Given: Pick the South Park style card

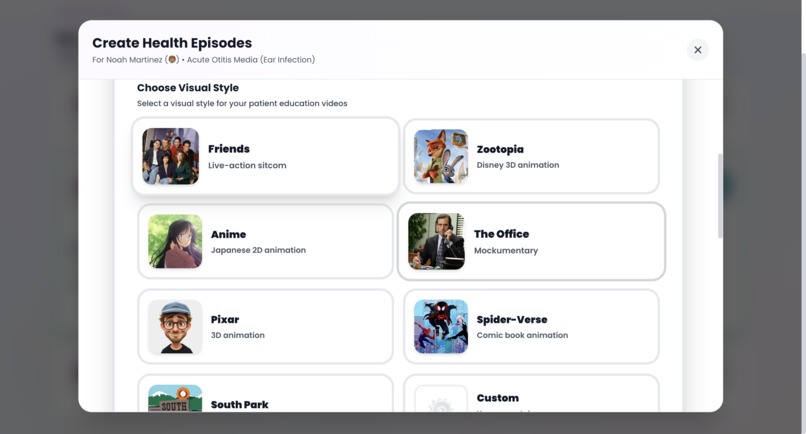Looking at the screenshot, I should pos(266,393).
